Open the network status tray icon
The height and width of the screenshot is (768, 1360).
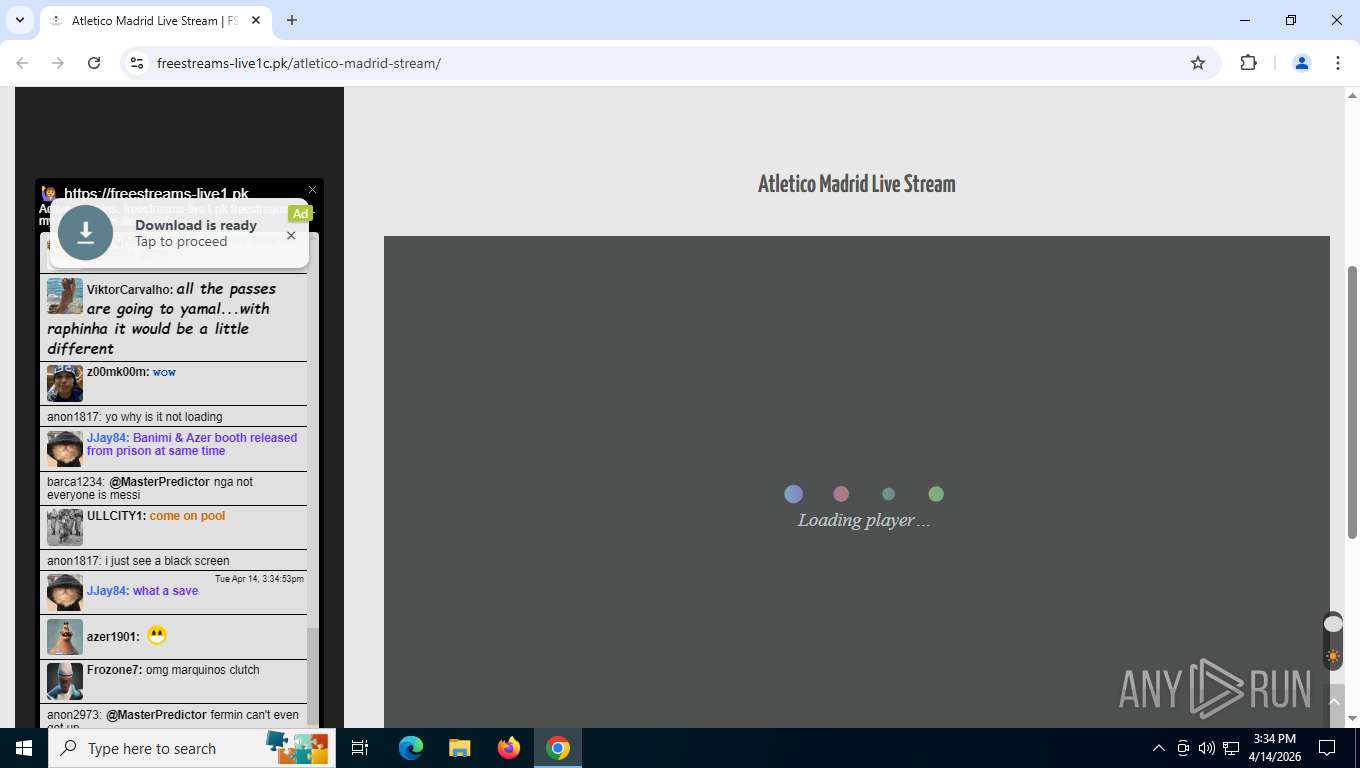[1231, 748]
